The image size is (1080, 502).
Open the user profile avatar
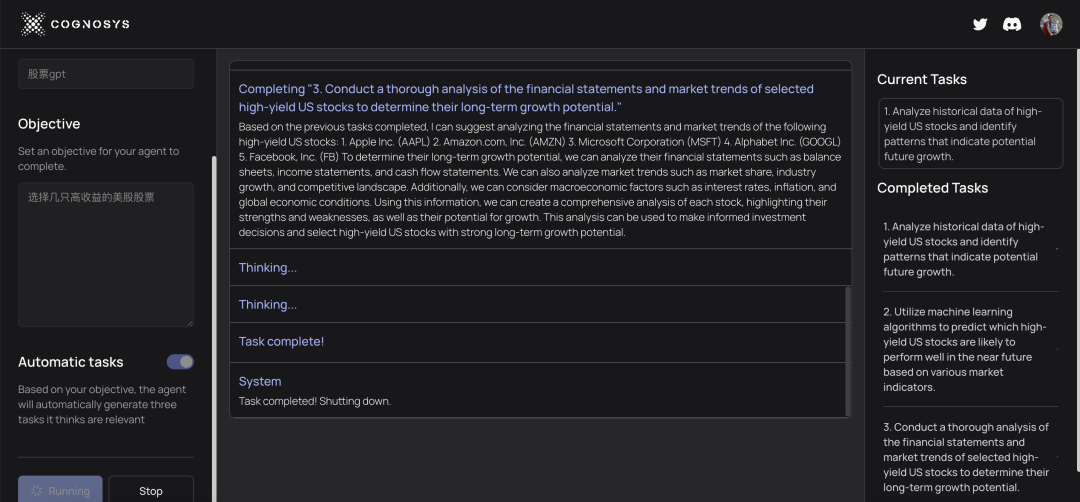click(1051, 24)
